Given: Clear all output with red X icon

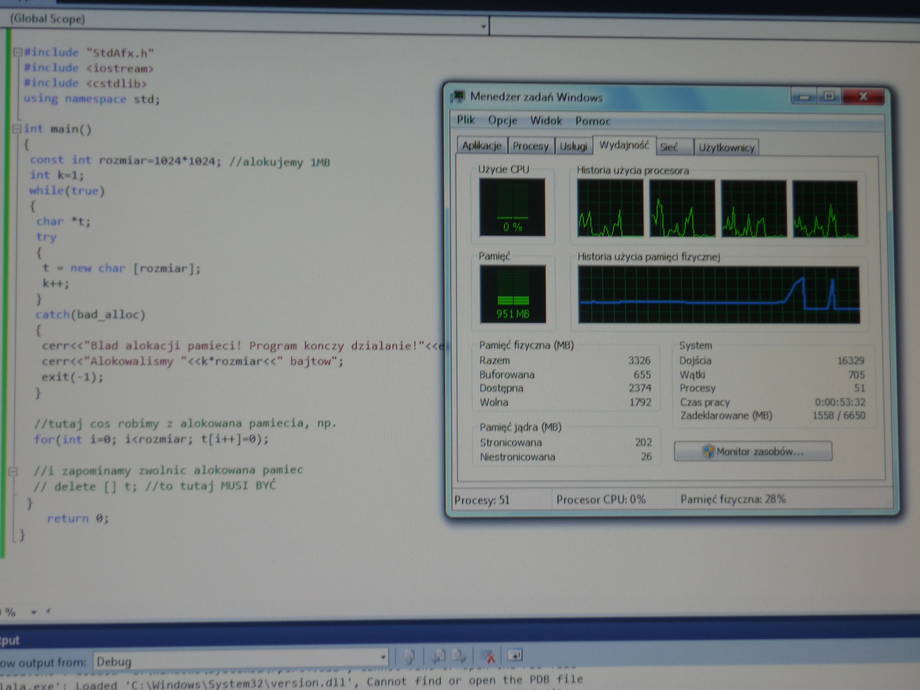Looking at the screenshot, I should 489,656.
